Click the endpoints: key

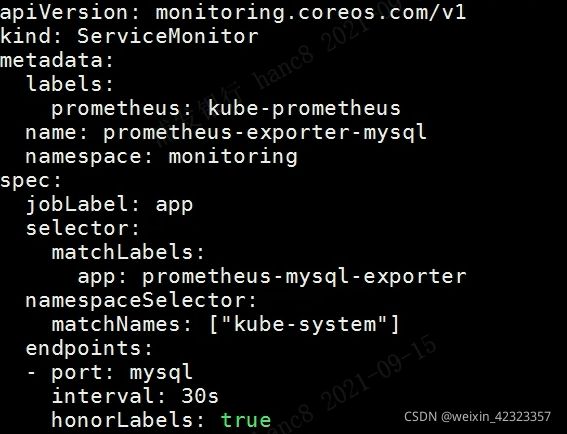point(89,349)
